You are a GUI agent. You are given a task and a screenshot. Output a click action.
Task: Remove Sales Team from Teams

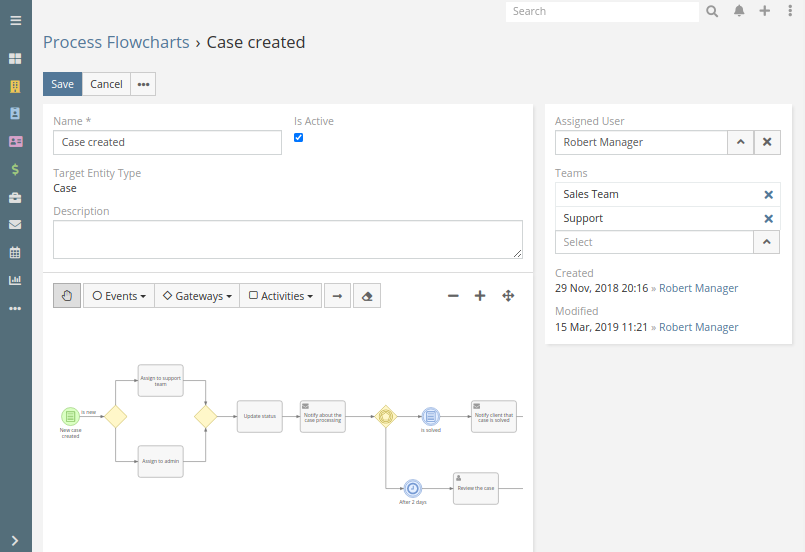tap(769, 195)
